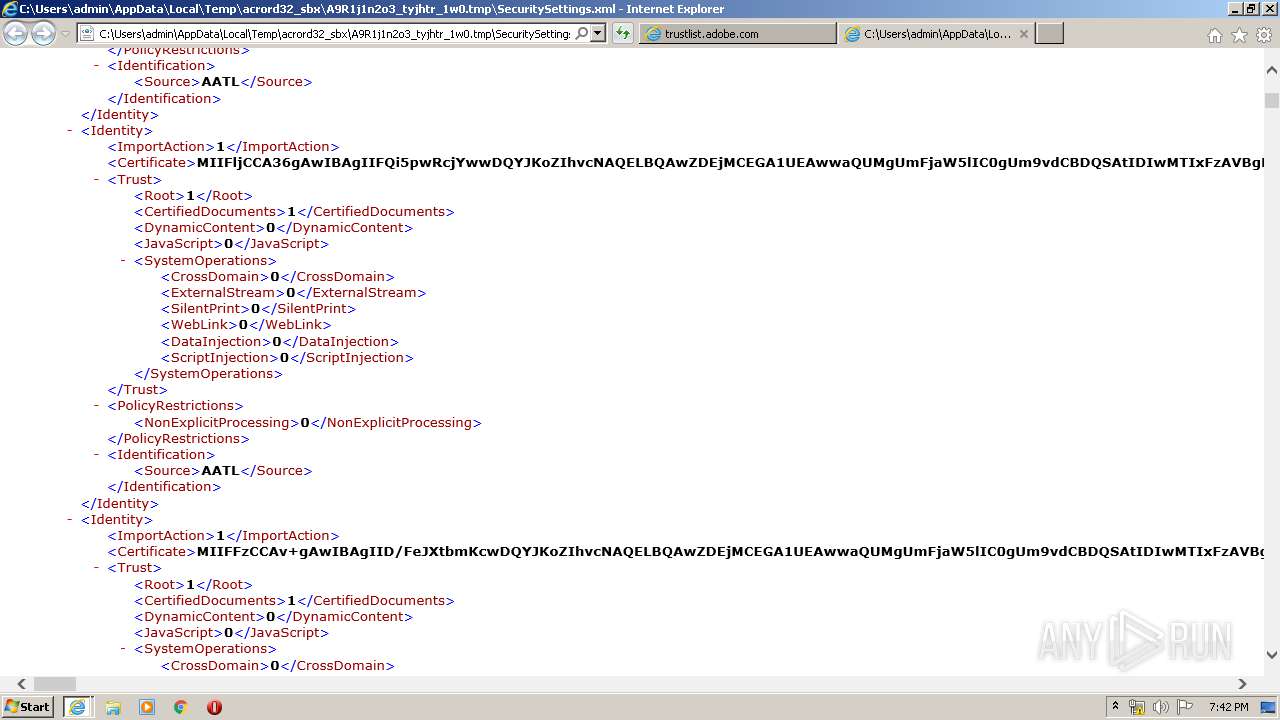Open the network status tray icon

pos(1137,707)
